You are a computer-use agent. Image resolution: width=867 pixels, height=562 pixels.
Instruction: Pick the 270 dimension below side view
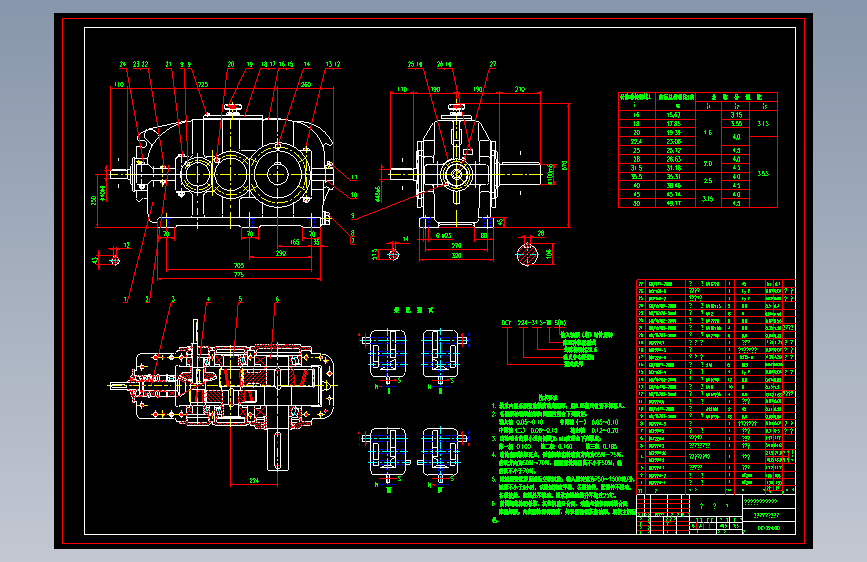456,246
